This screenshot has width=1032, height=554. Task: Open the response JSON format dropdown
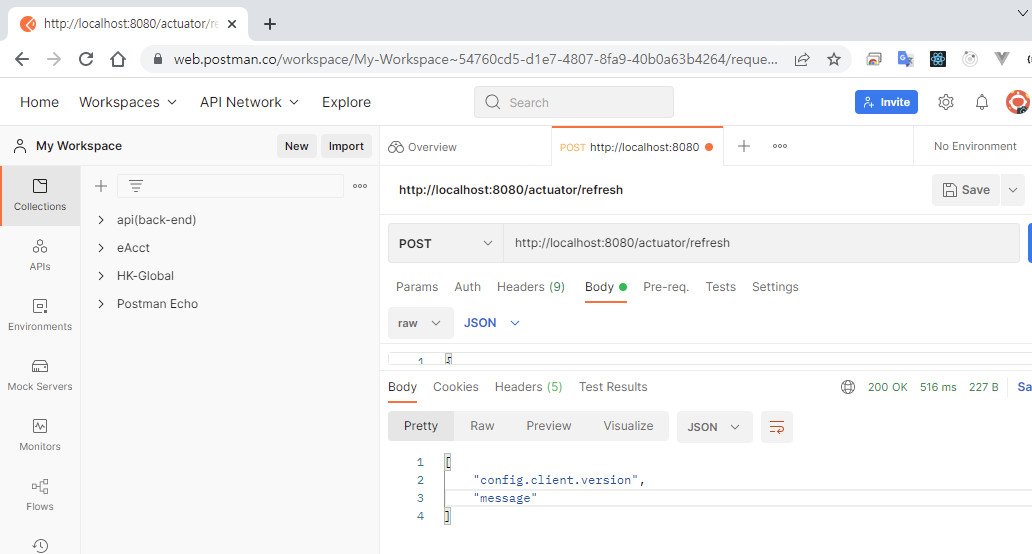tap(714, 427)
